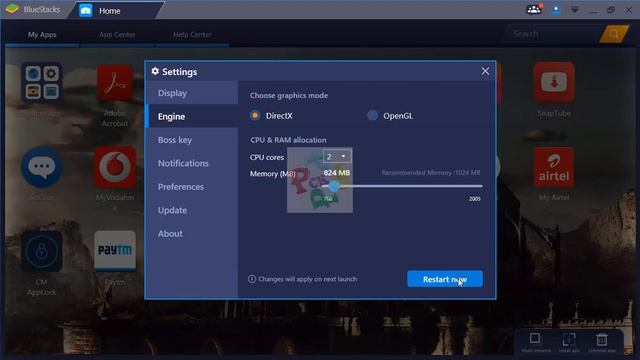The height and width of the screenshot is (360, 640).
Task: Click the Restart now button
Action: [444, 279]
